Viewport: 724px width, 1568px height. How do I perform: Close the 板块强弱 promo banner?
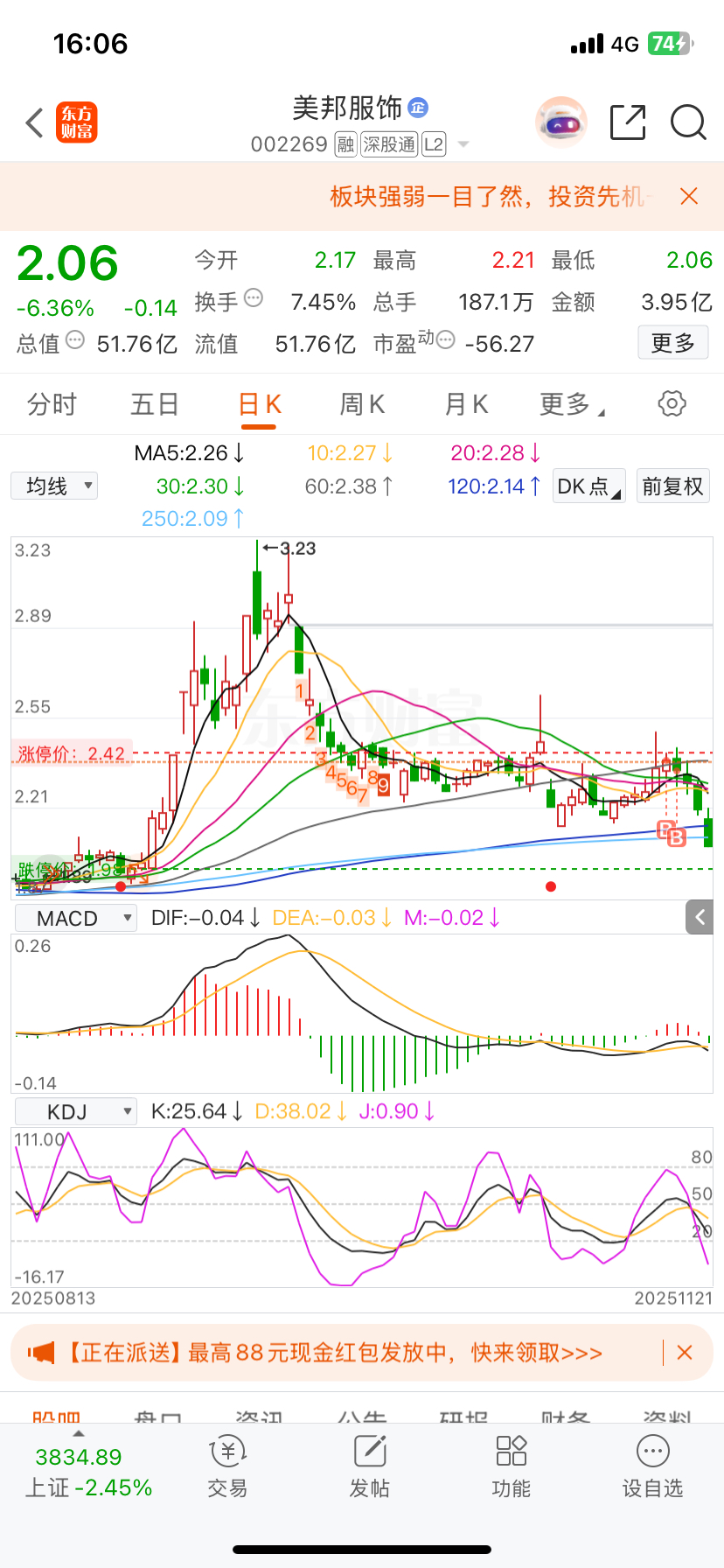pos(689,196)
